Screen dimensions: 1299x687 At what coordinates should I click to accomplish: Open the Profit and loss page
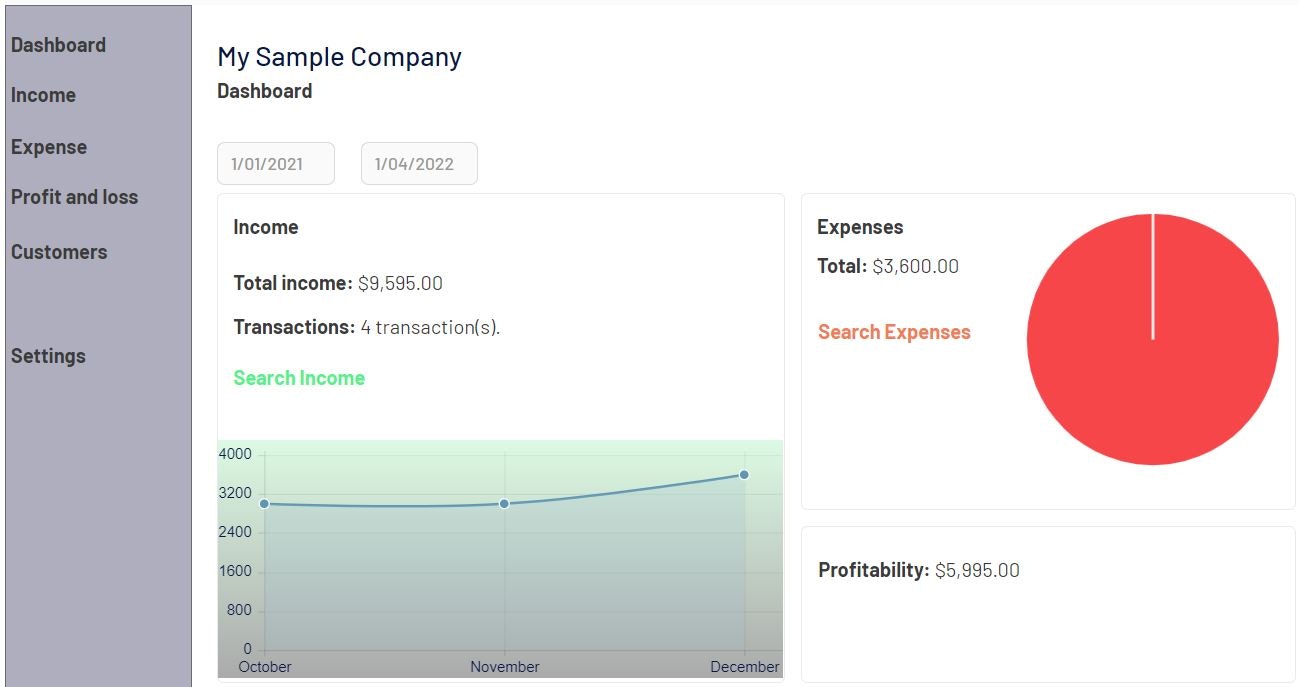coord(74,197)
